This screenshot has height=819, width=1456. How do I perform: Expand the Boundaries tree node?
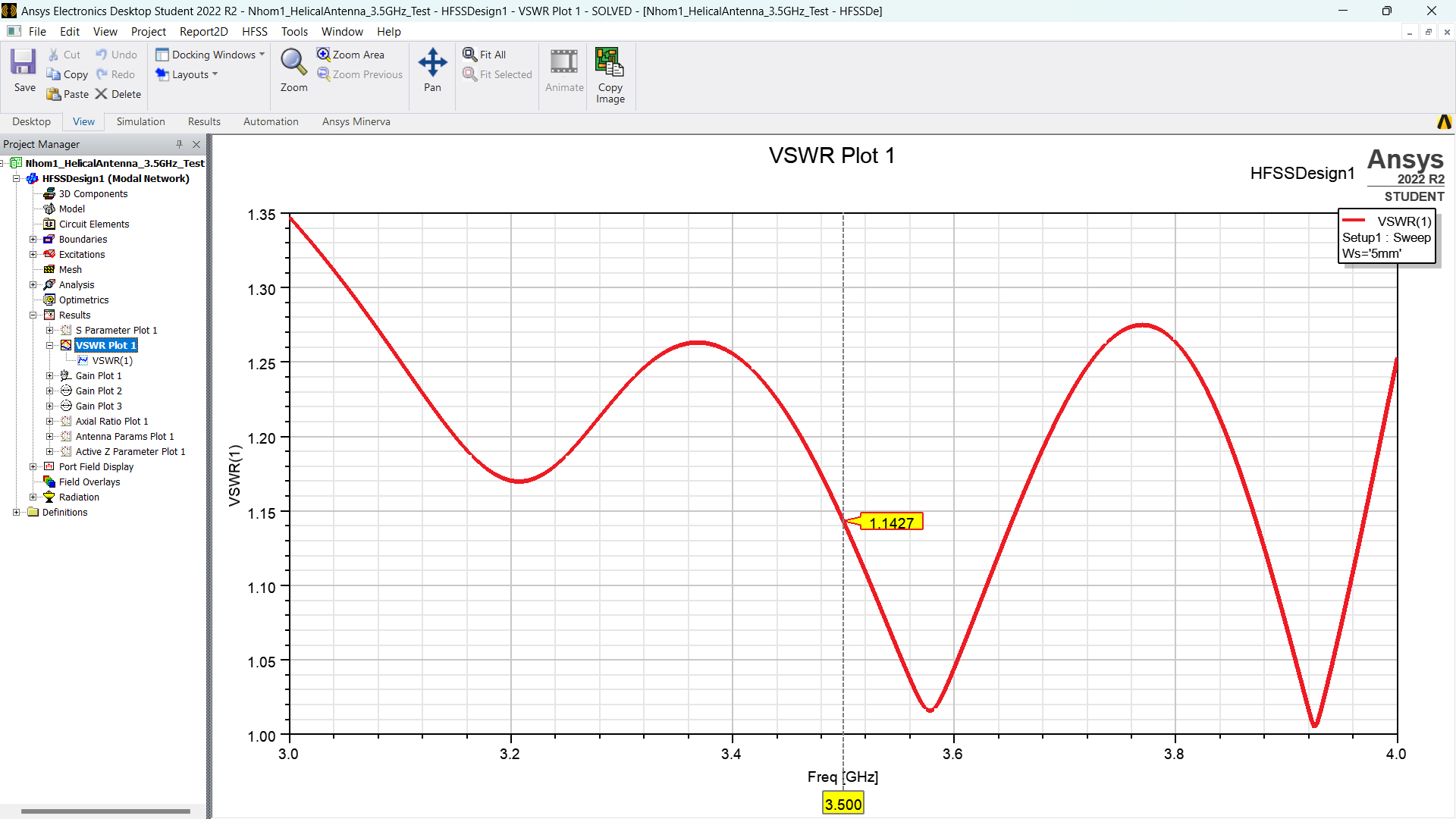[x=33, y=239]
